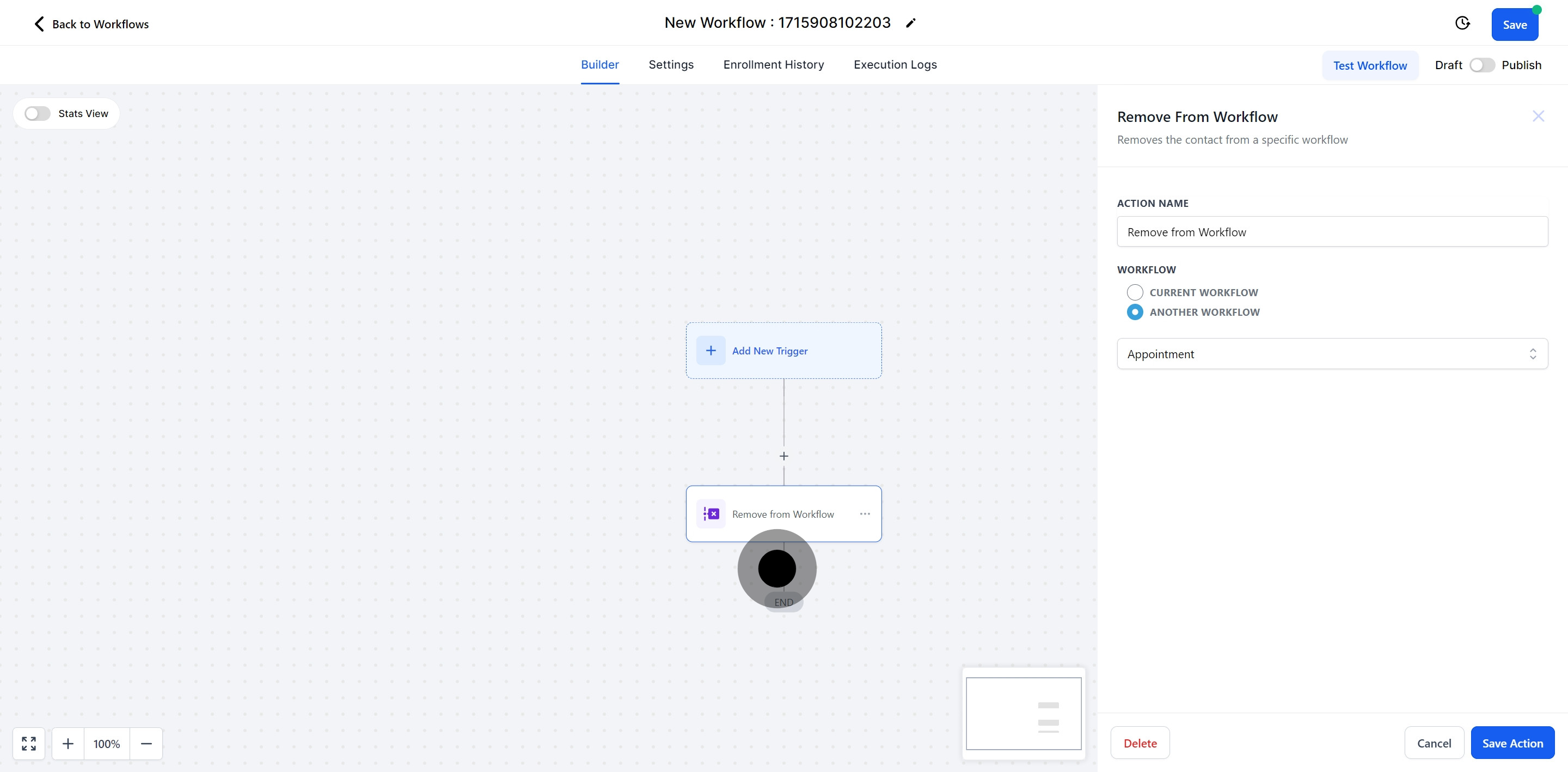The height and width of the screenshot is (772, 1568).
Task: Close the Remove From Workflow panel
Action: 1538,117
